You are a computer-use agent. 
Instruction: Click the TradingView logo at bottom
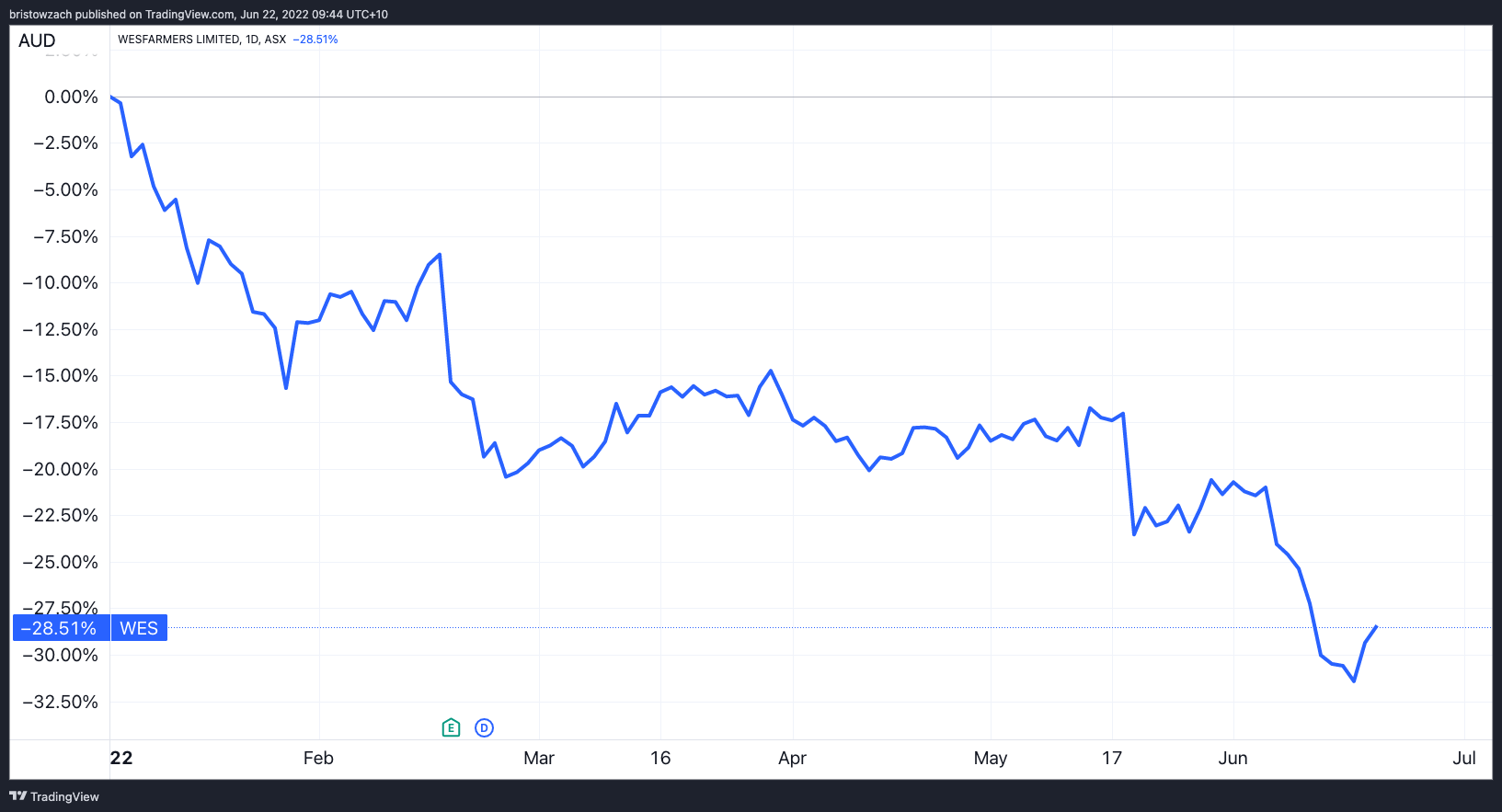click(54, 796)
